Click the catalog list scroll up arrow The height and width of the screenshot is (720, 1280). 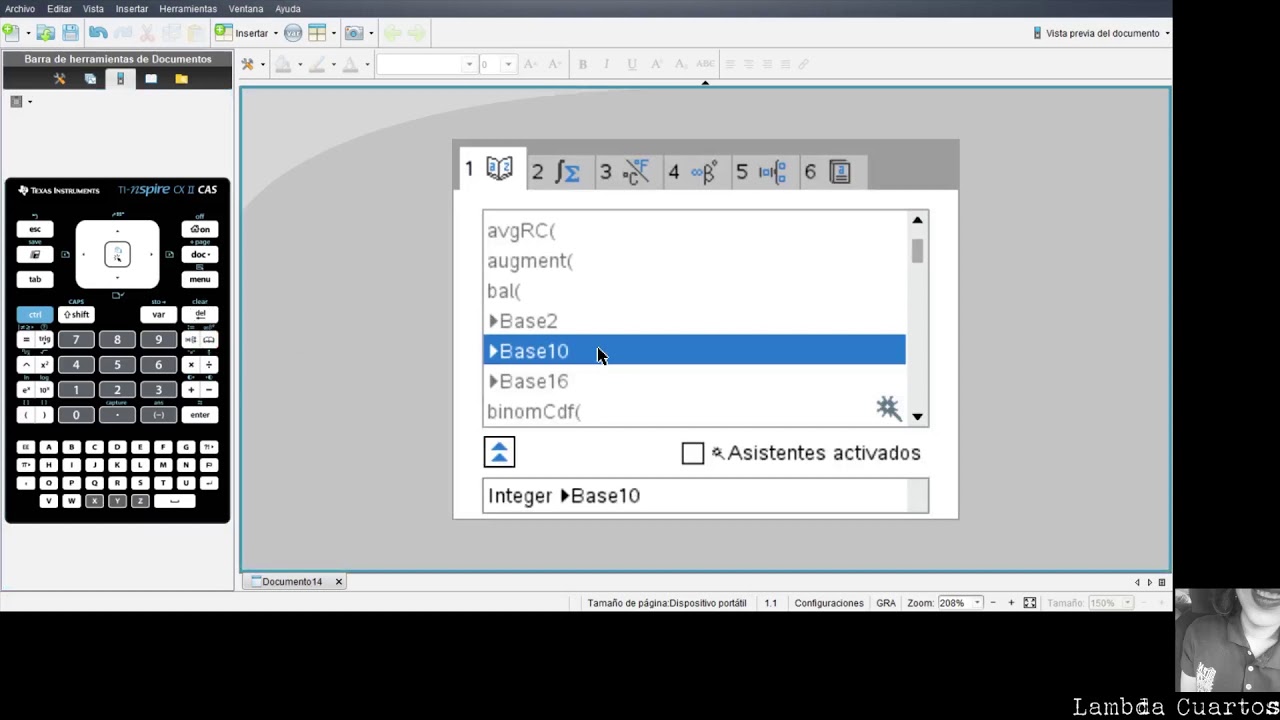coord(917,220)
